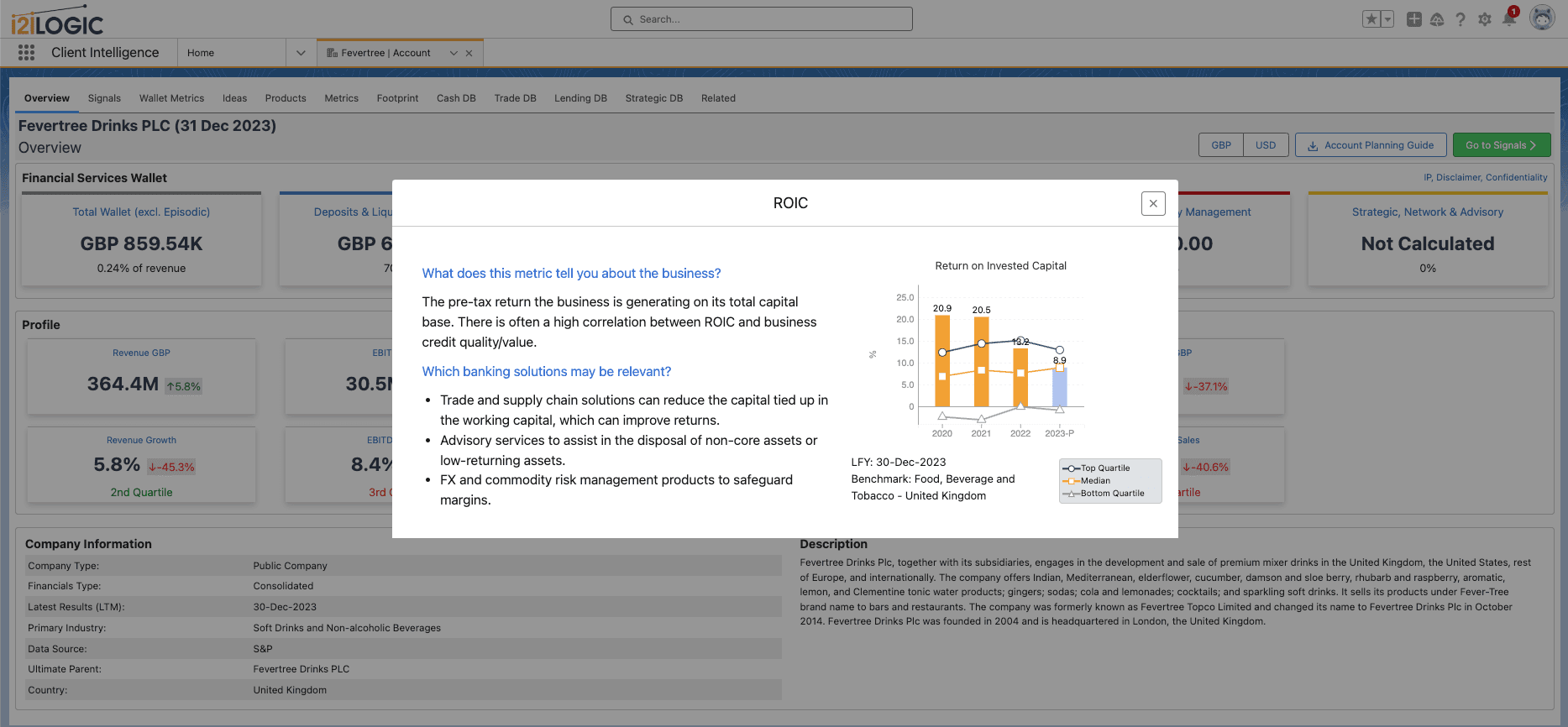
Task: Toggle Top Quartile series in legend
Action: pos(1098,468)
